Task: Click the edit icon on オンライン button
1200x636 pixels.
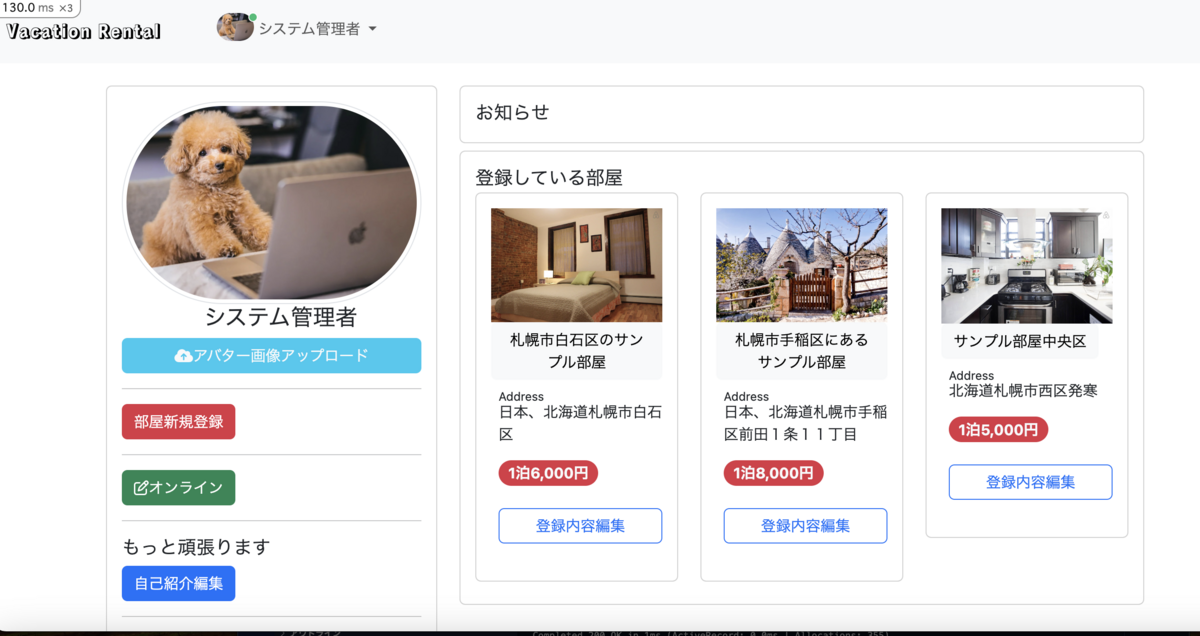Action: [x=141, y=488]
